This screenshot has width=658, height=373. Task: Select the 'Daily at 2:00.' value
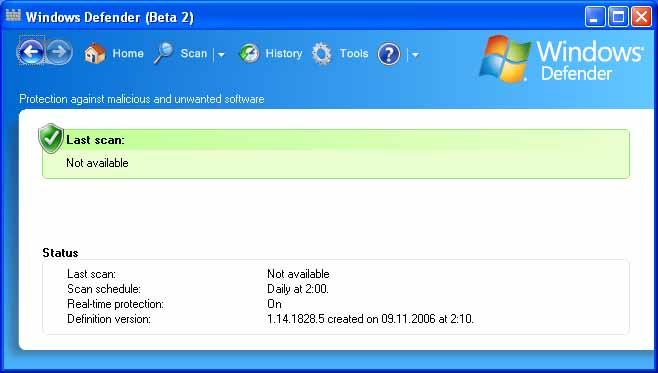[x=298, y=289]
